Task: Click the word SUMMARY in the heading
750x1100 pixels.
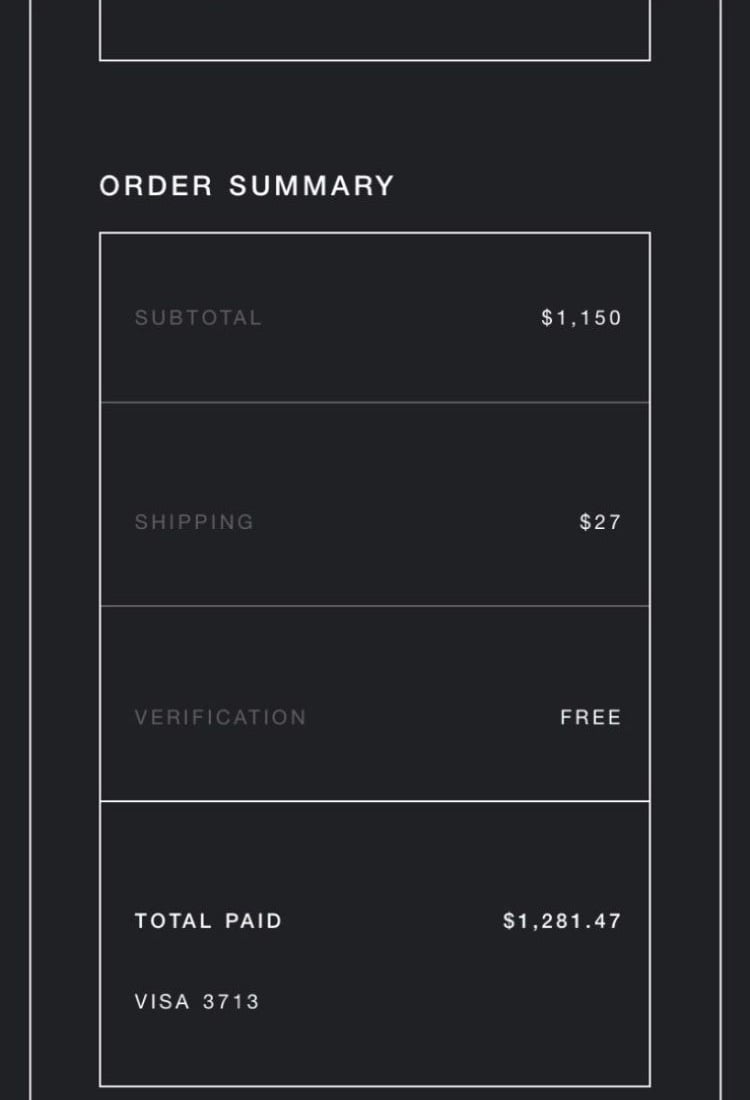Action: click(312, 186)
